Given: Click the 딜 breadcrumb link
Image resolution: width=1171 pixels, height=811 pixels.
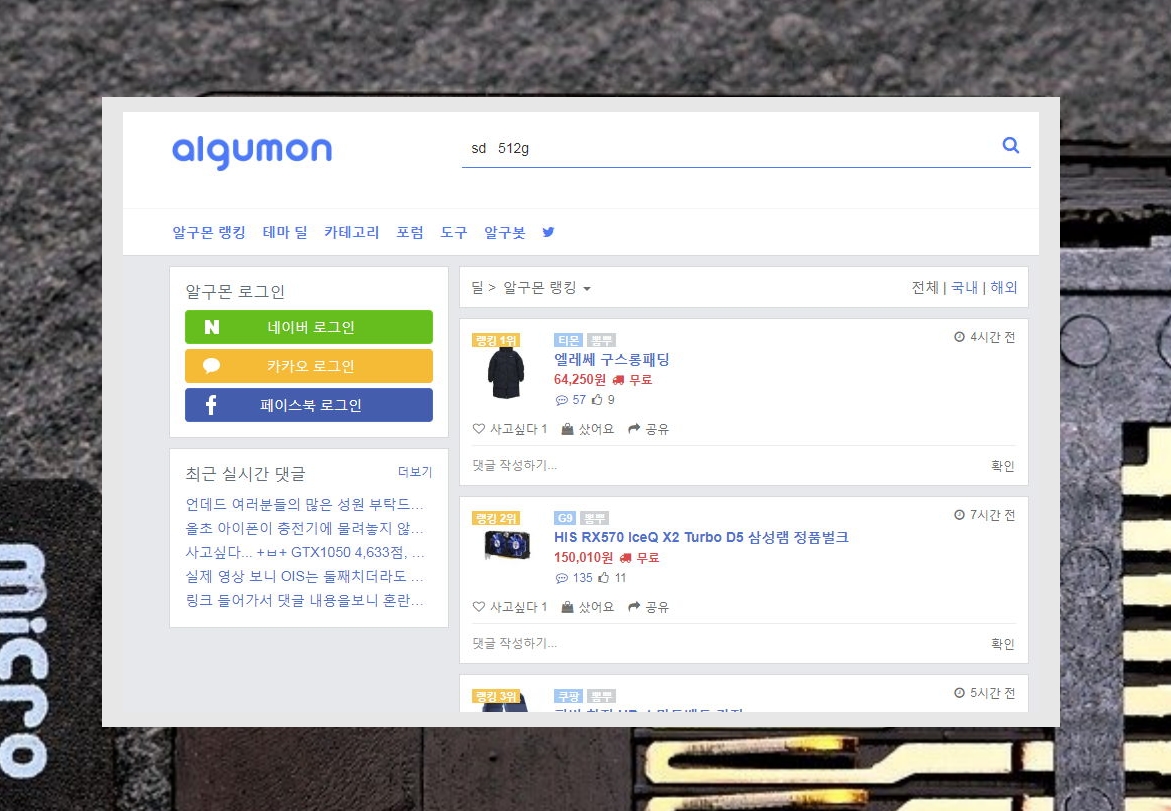Looking at the screenshot, I should click(477, 288).
